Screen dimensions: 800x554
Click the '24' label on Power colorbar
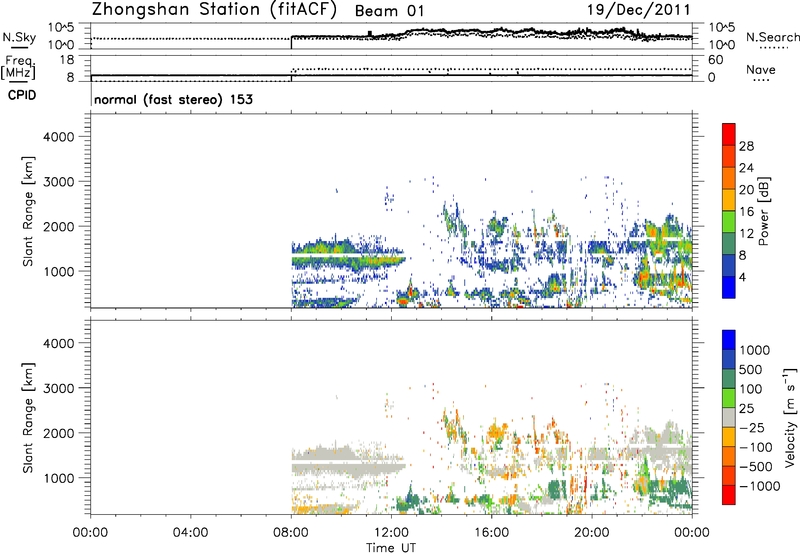coord(746,168)
